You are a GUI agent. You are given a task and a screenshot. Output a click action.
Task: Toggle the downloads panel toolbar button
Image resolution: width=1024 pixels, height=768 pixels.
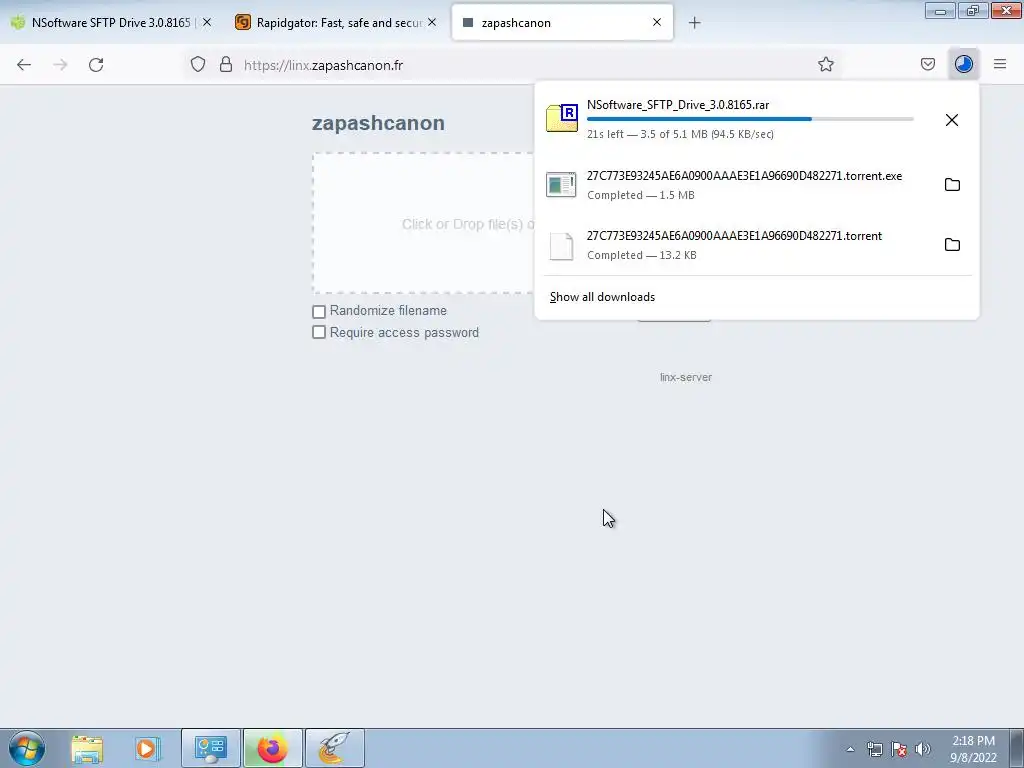point(963,64)
